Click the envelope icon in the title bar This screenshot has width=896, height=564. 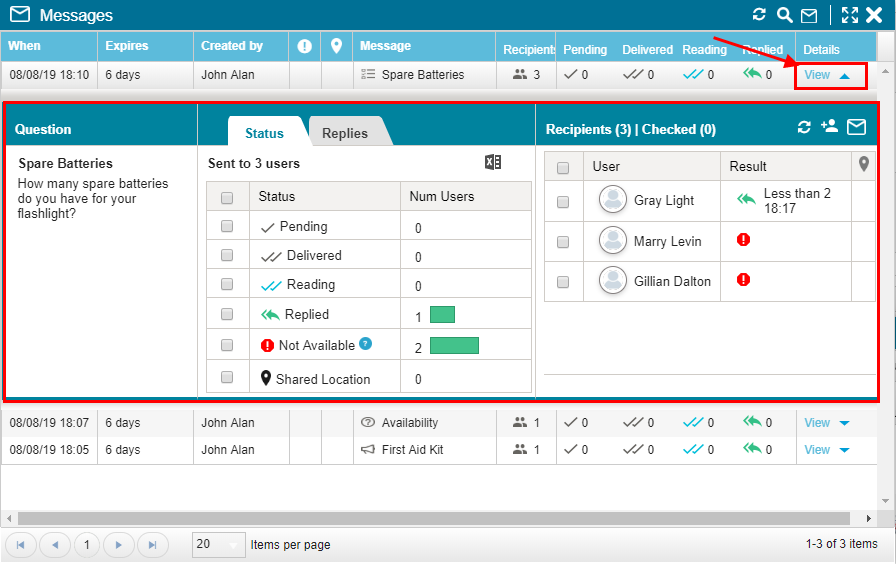(x=809, y=15)
